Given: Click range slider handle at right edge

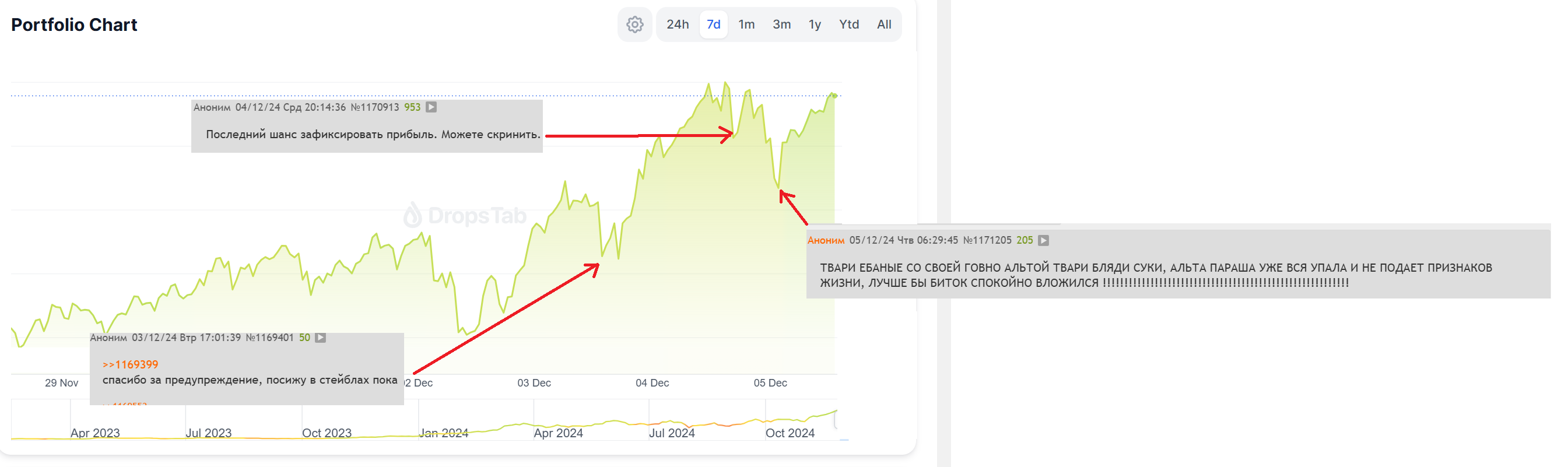Looking at the screenshot, I should click(836, 420).
